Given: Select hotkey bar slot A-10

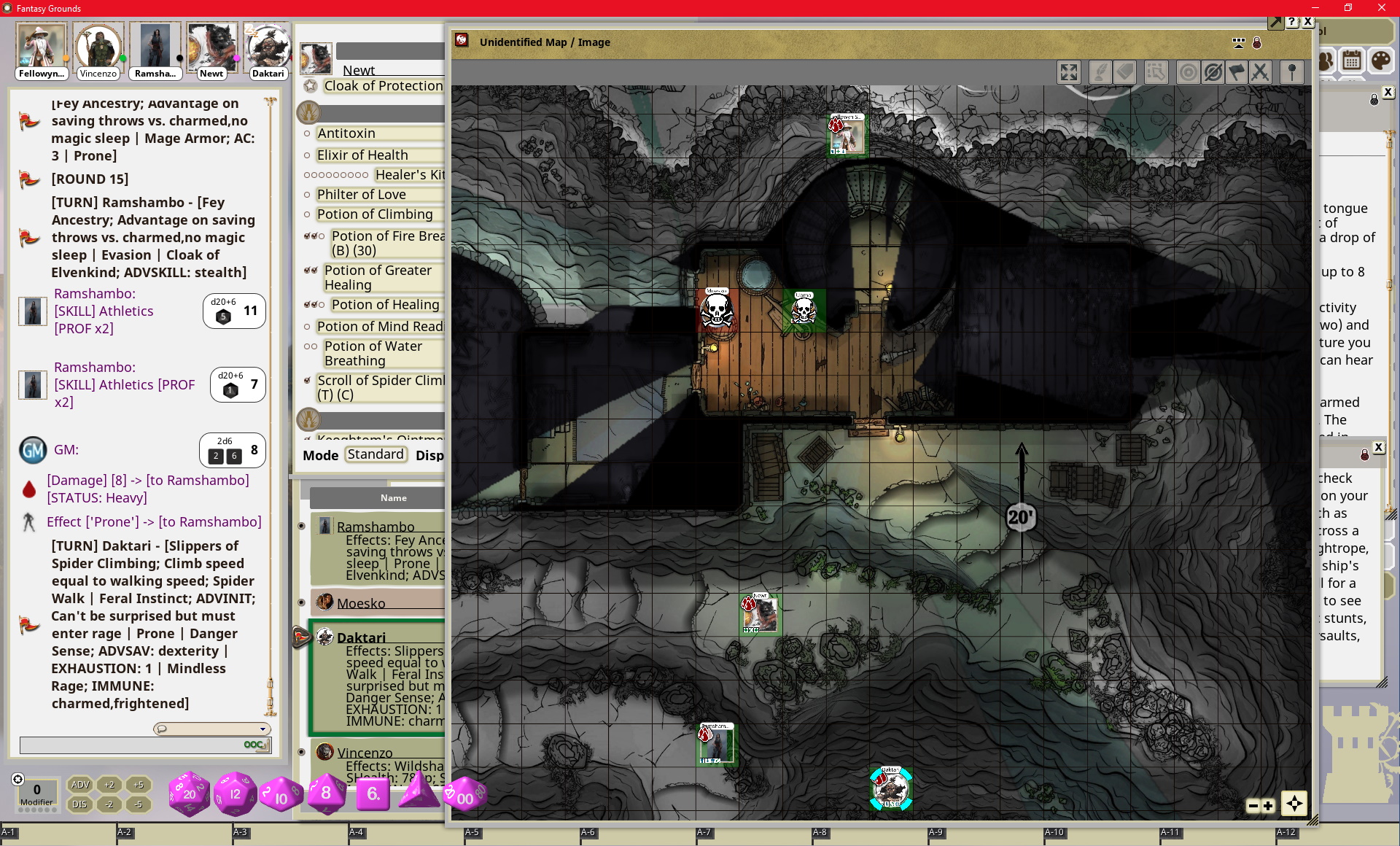Looking at the screenshot, I should tap(1101, 836).
